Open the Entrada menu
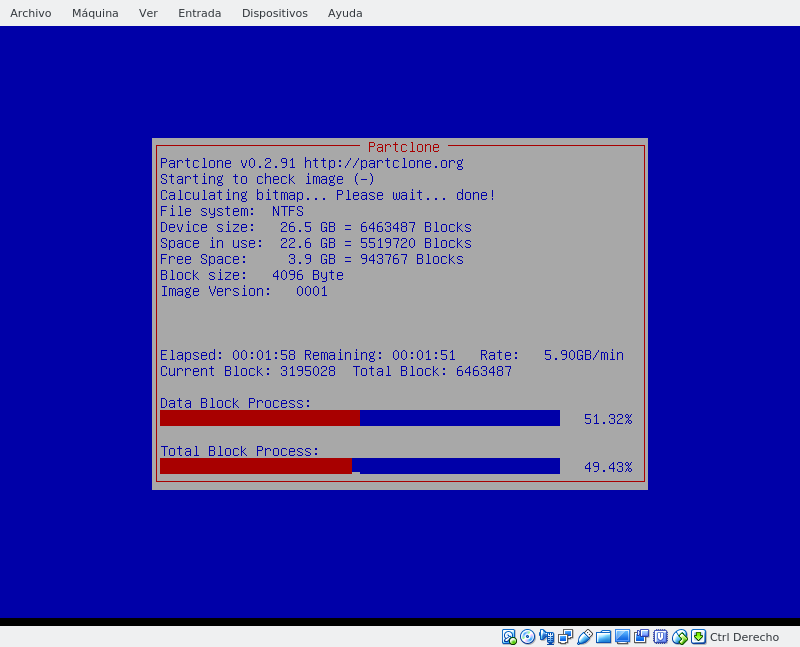The width and height of the screenshot is (800, 647). click(199, 13)
